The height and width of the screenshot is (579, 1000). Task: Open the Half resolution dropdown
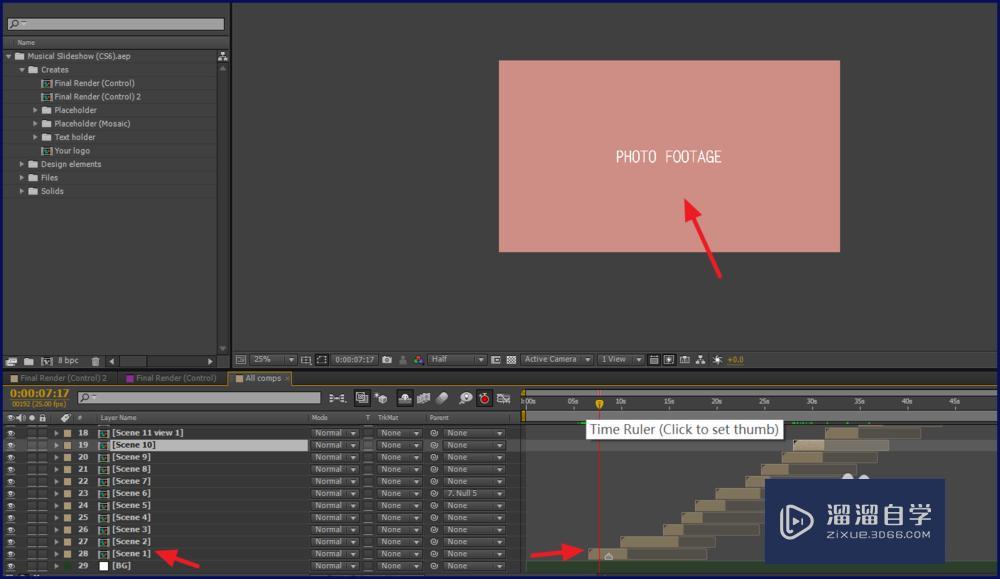coord(457,360)
